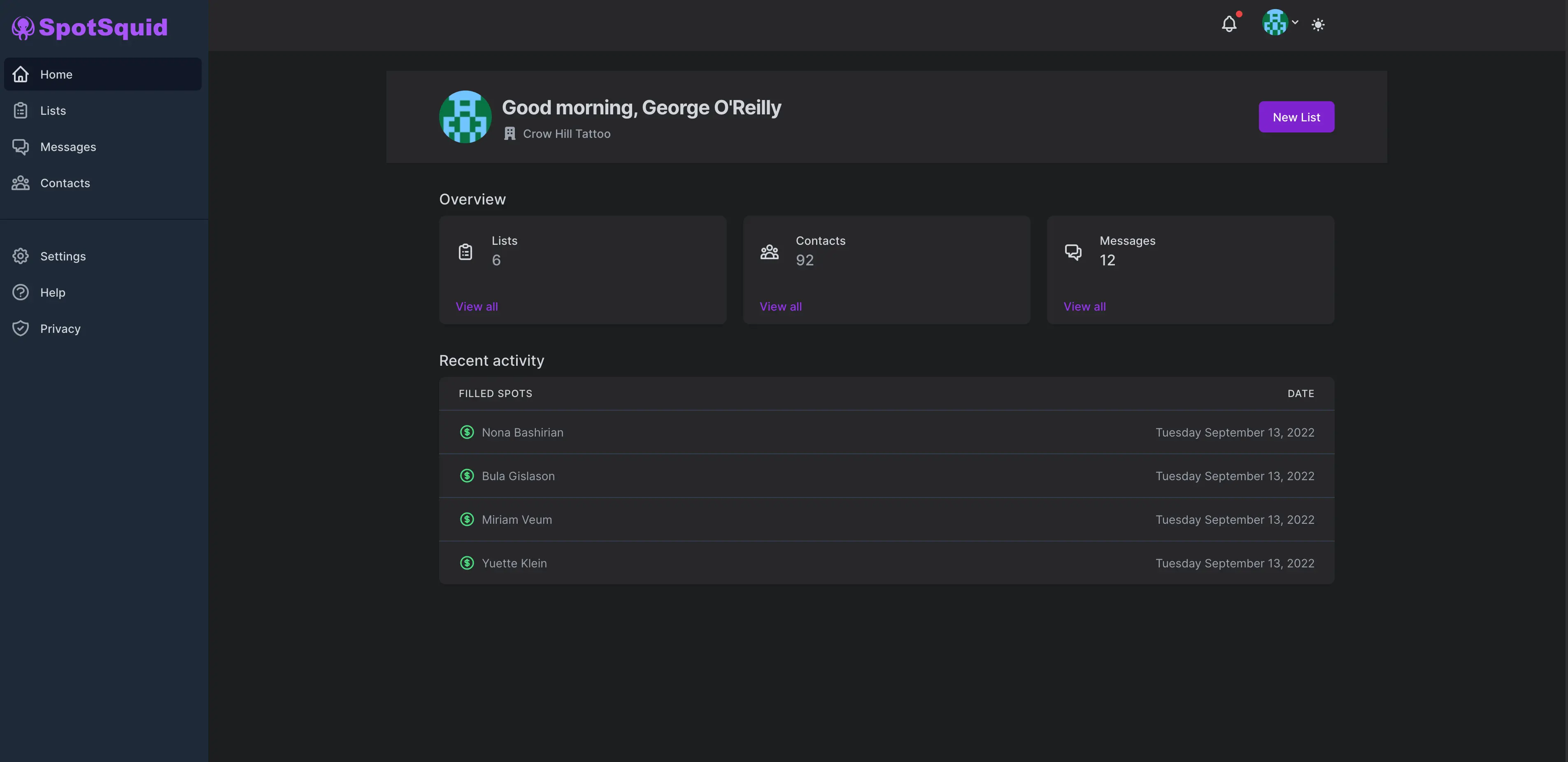Open the sidebar Contacts people icon
The height and width of the screenshot is (762, 1568).
(21, 183)
